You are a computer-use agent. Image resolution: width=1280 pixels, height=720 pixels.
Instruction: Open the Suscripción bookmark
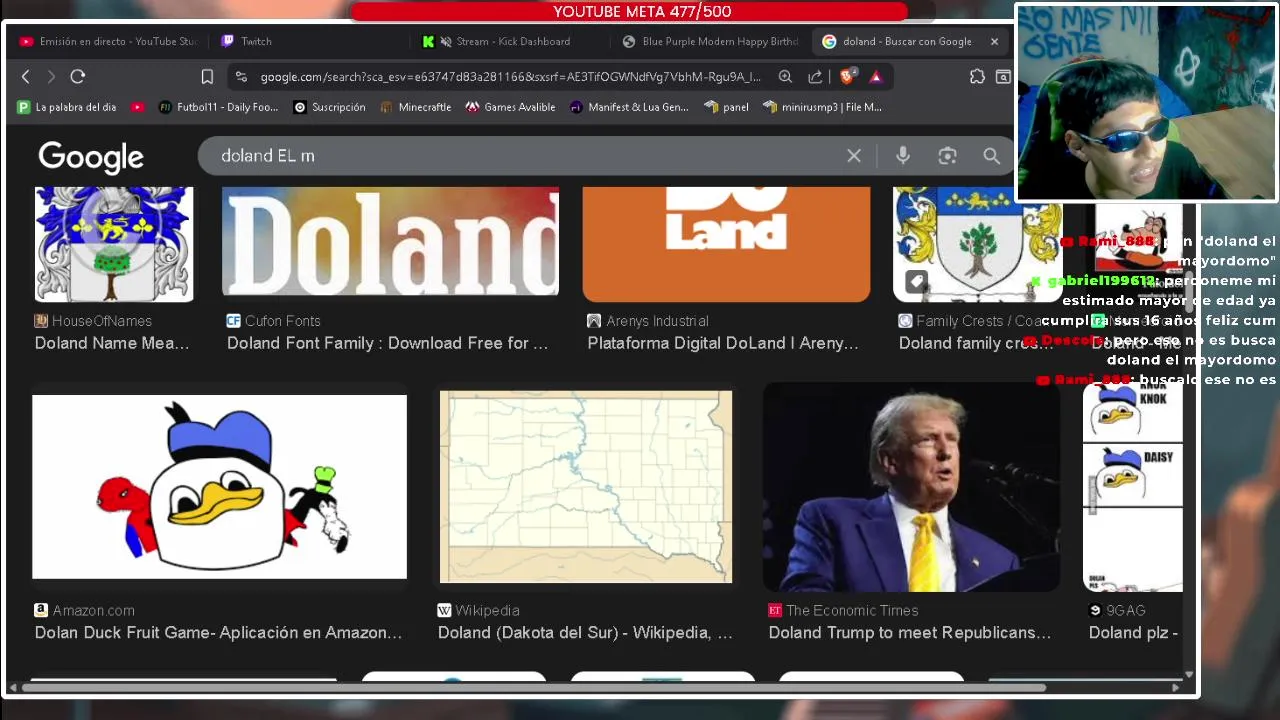(x=329, y=107)
